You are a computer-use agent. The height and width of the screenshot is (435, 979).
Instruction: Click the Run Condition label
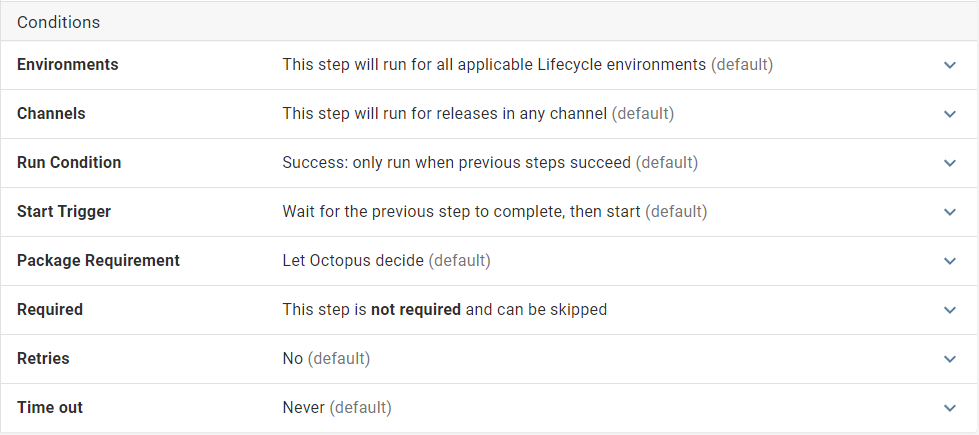click(x=69, y=163)
